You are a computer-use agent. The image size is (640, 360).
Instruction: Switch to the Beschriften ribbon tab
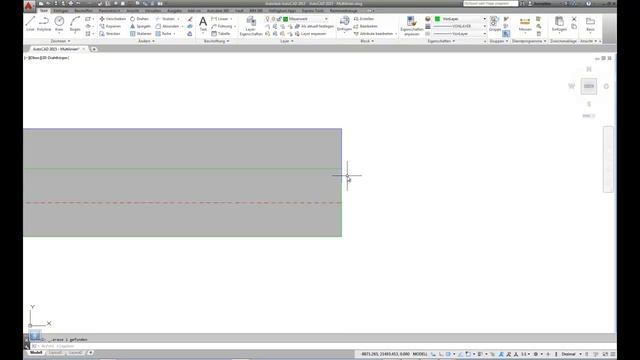point(84,11)
